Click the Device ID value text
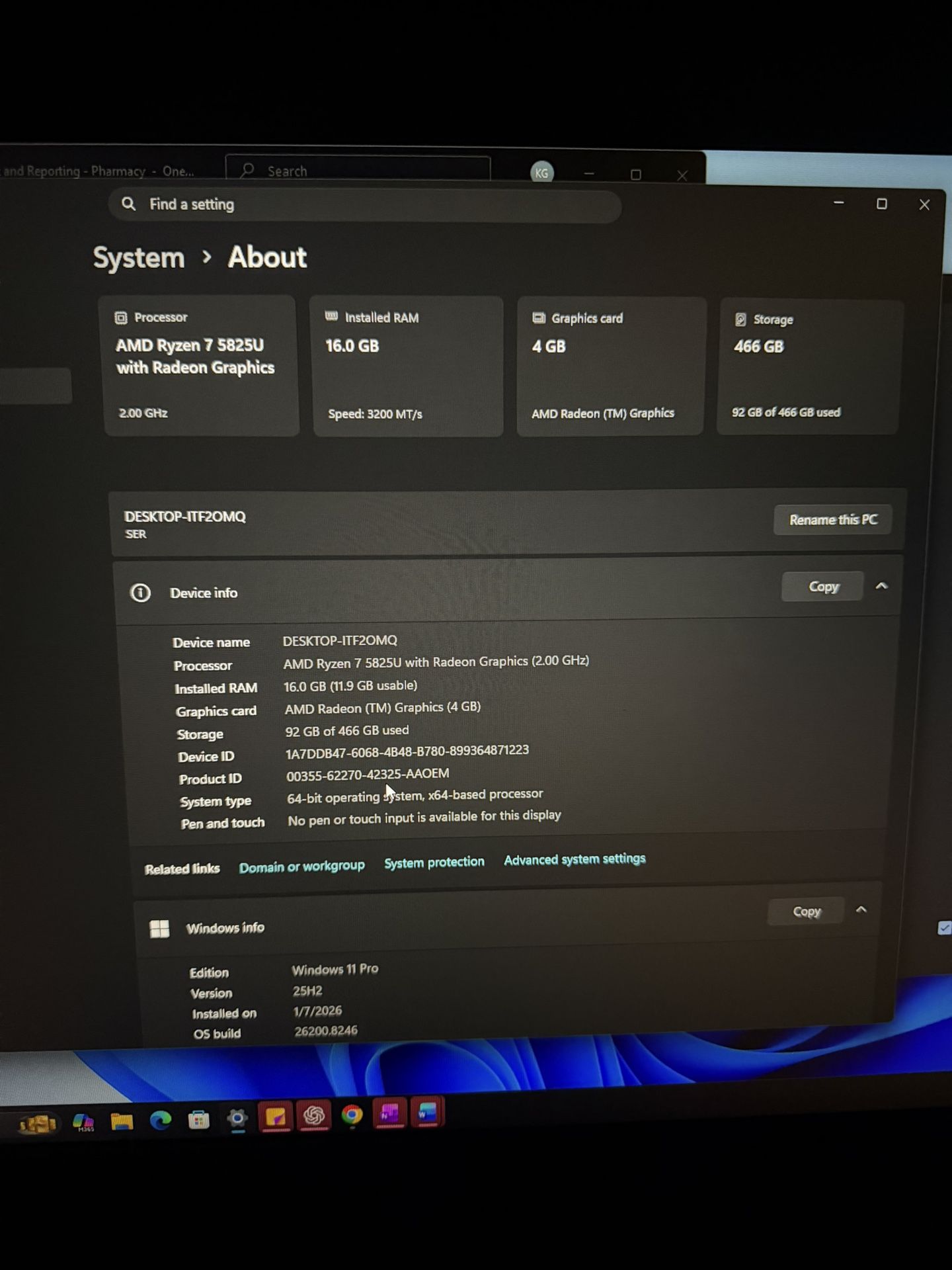 point(407,751)
